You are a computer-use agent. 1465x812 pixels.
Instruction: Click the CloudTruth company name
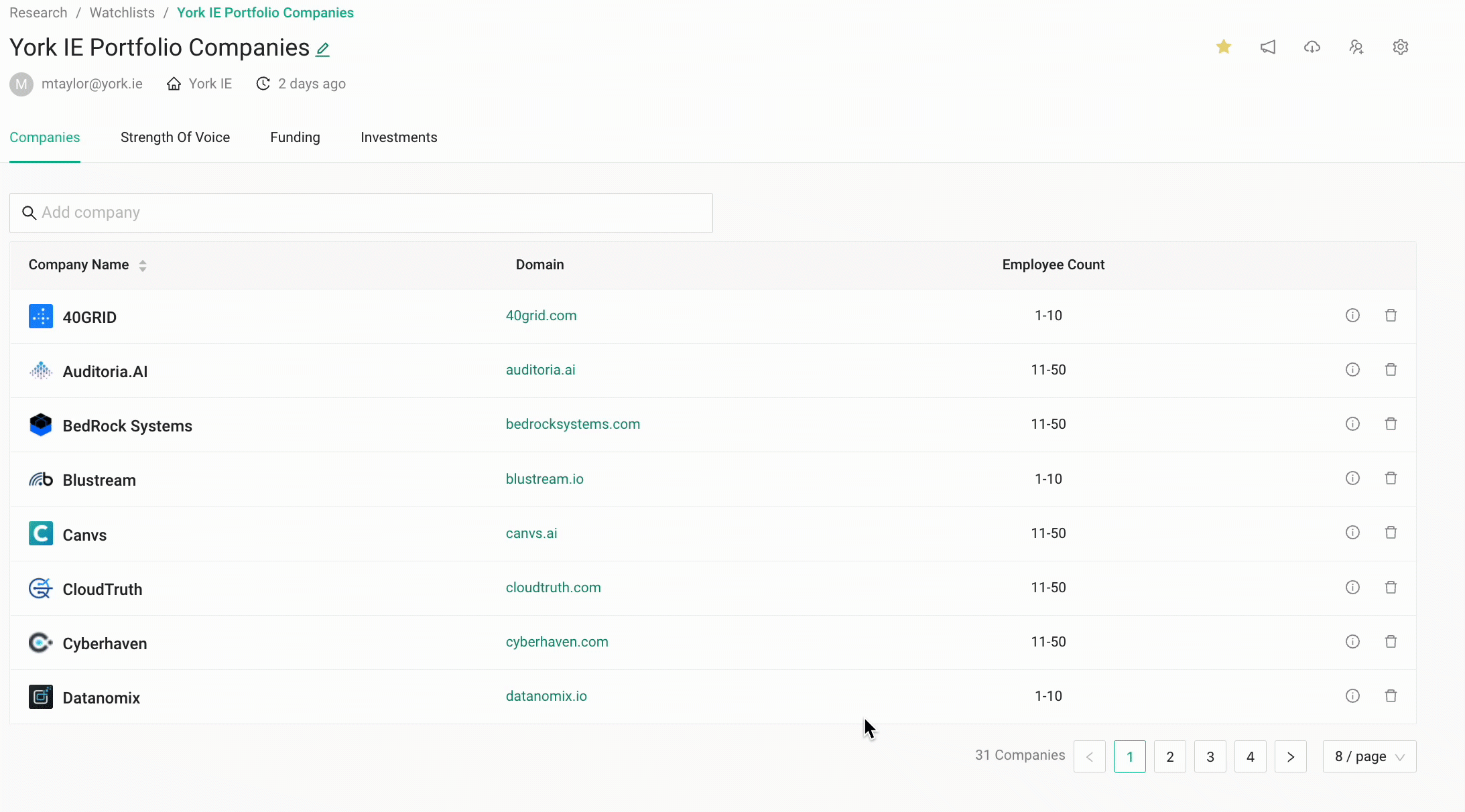coord(103,590)
